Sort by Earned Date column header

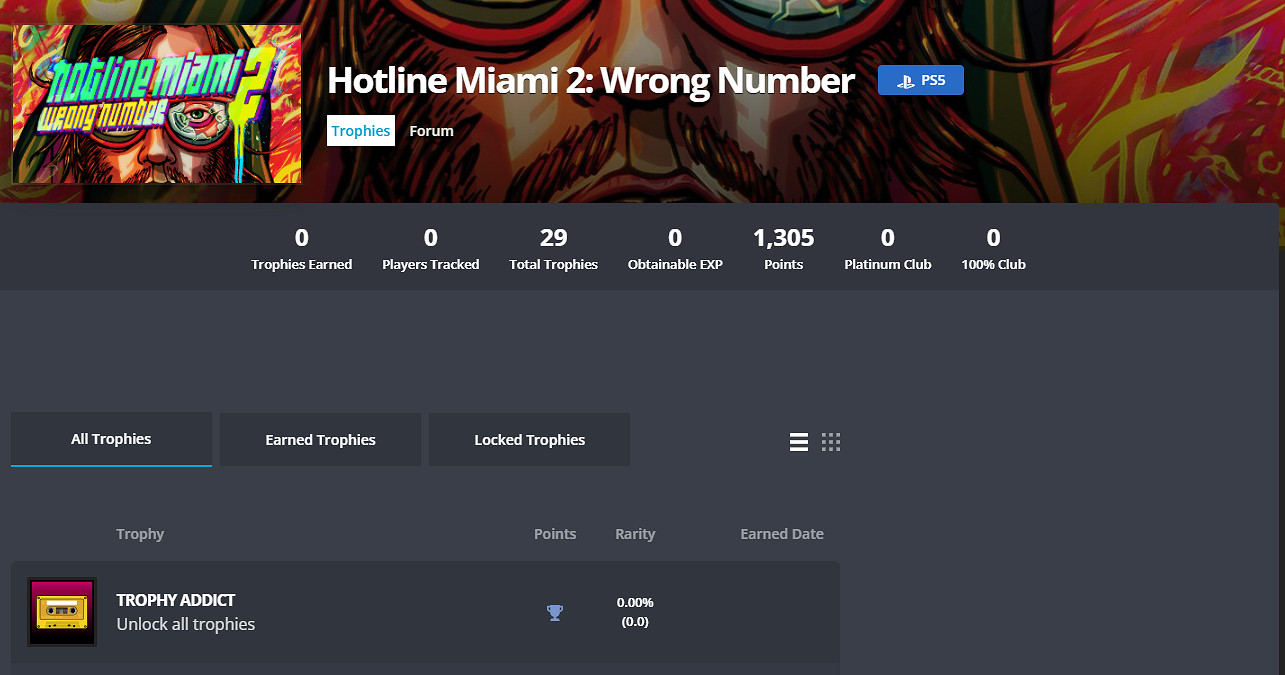click(x=782, y=534)
